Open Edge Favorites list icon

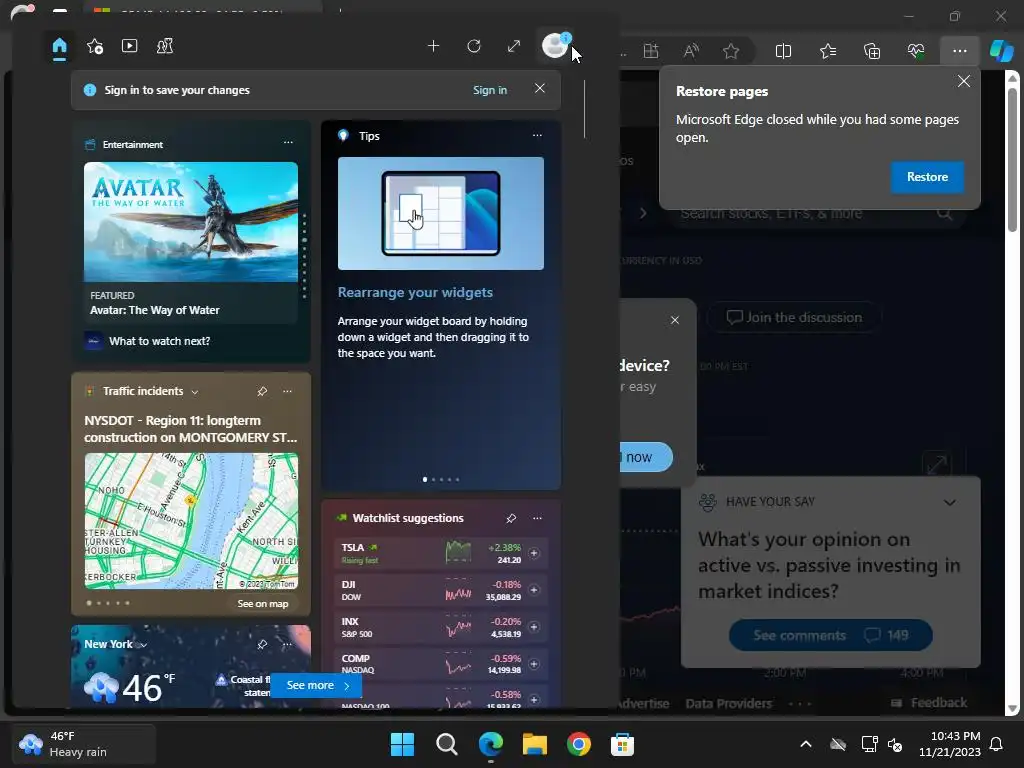click(828, 51)
